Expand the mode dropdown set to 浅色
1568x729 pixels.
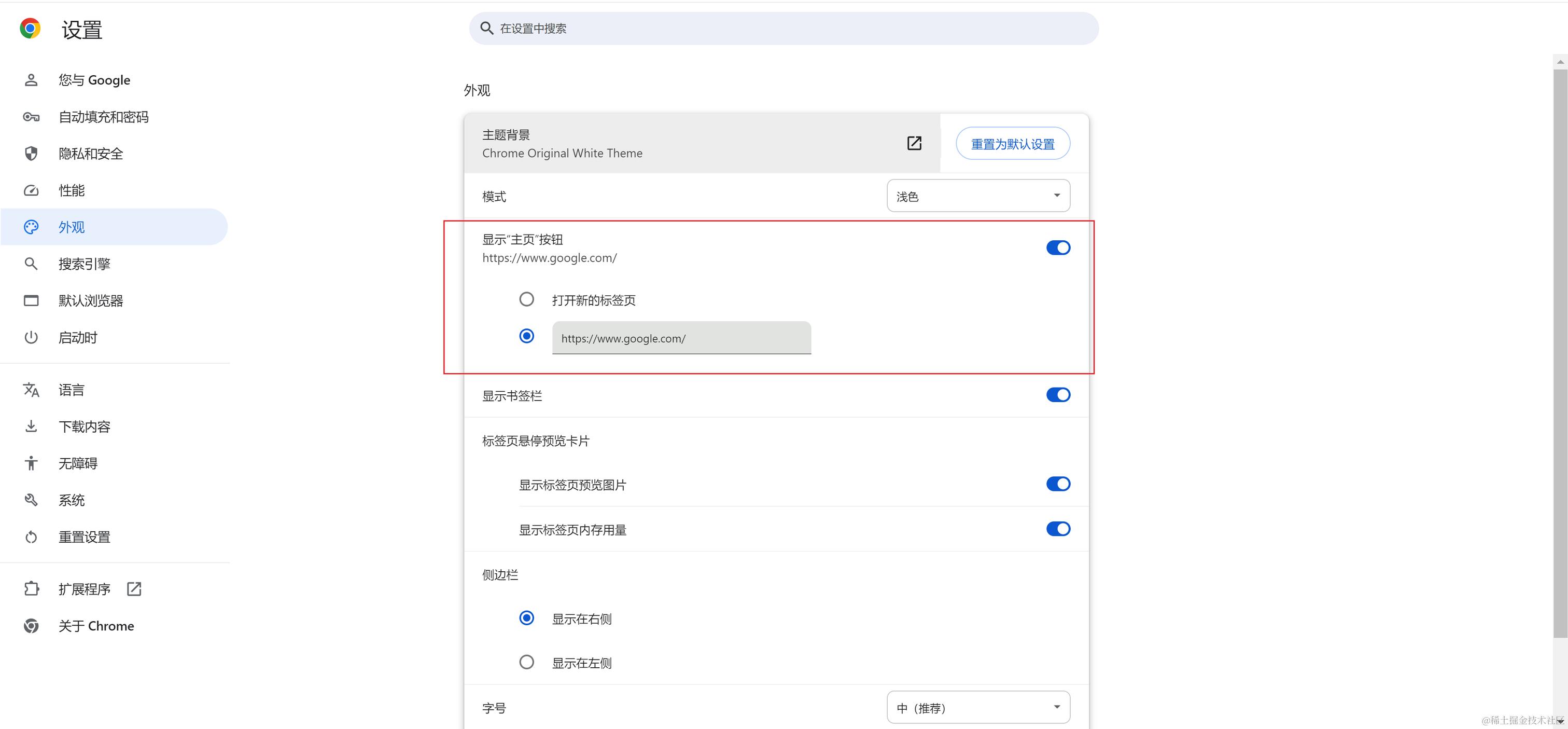[x=978, y=196]
